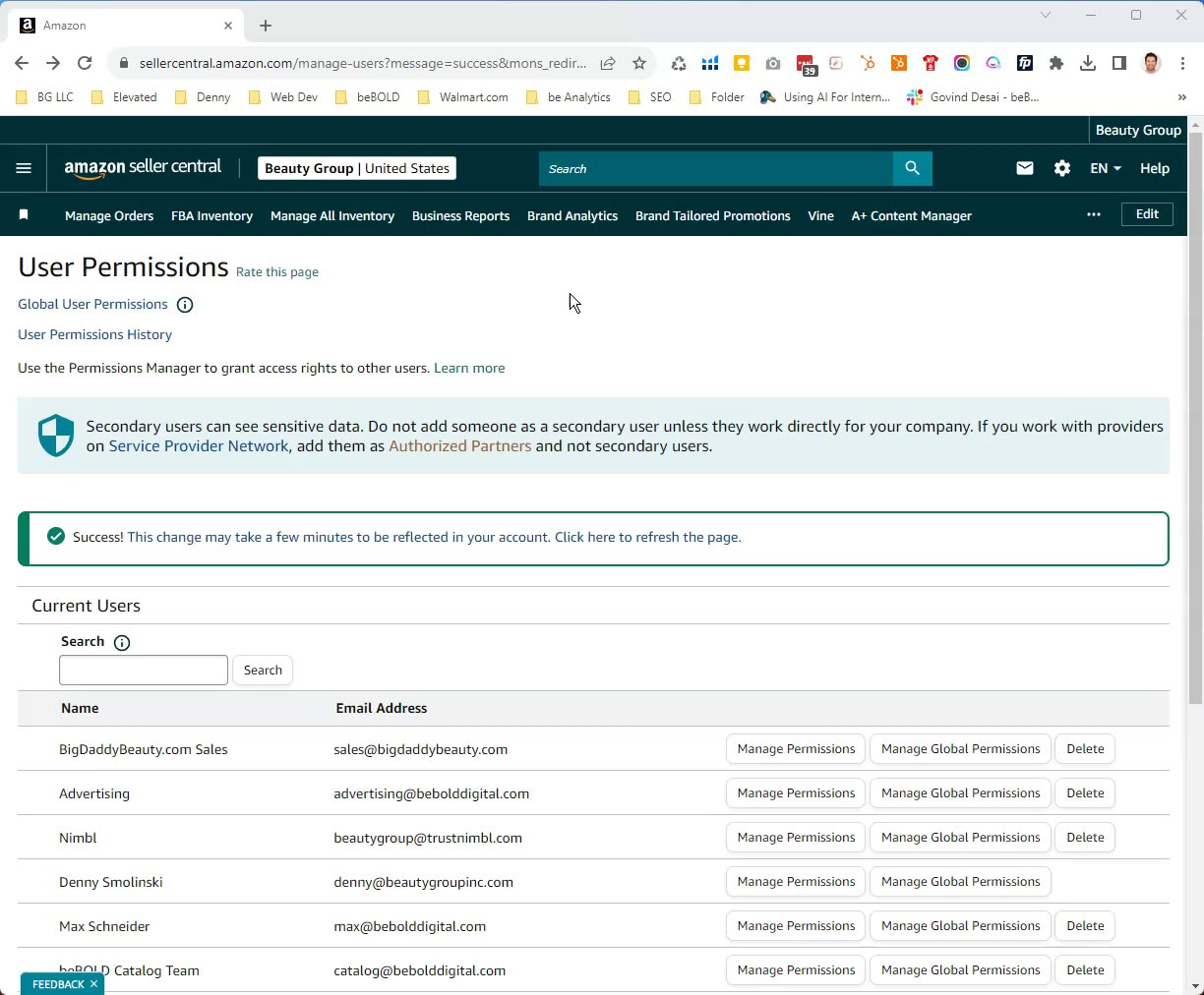Click the refresh-the-page link in success banner
Image resolution: width=1204 pixels, height=995 pixels.
click(648, 537)
